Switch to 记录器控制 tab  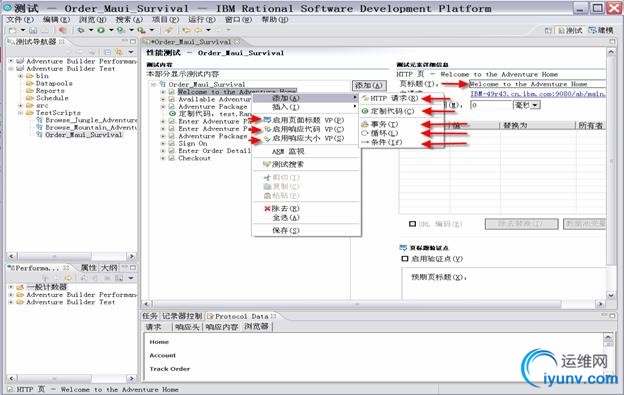182,316
